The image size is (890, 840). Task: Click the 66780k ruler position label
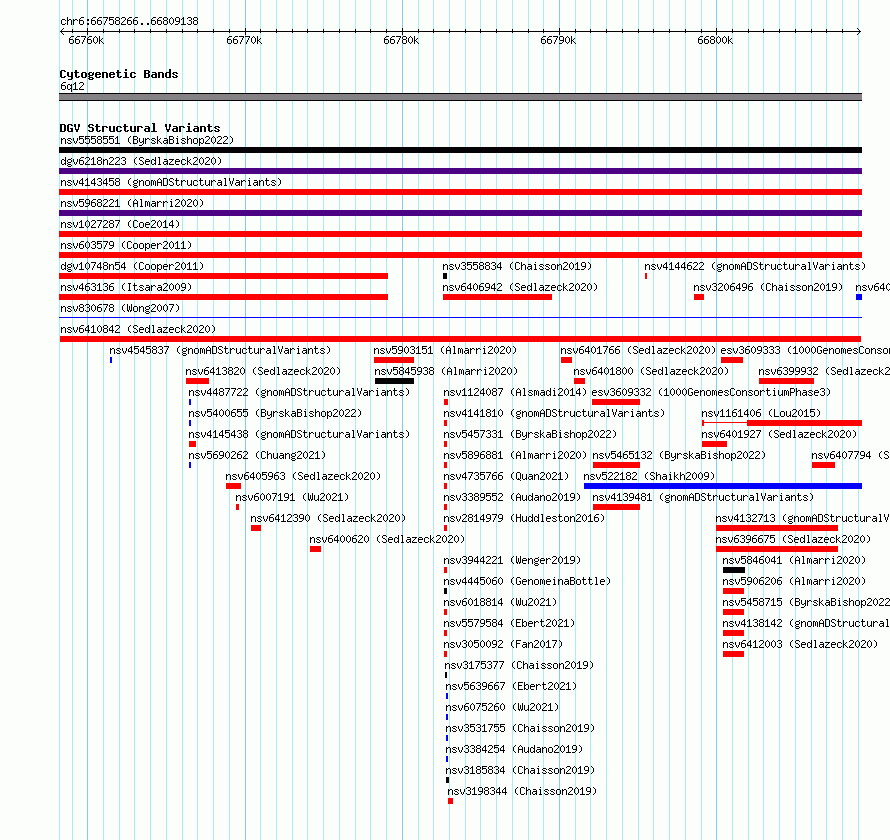coord(401,40)
